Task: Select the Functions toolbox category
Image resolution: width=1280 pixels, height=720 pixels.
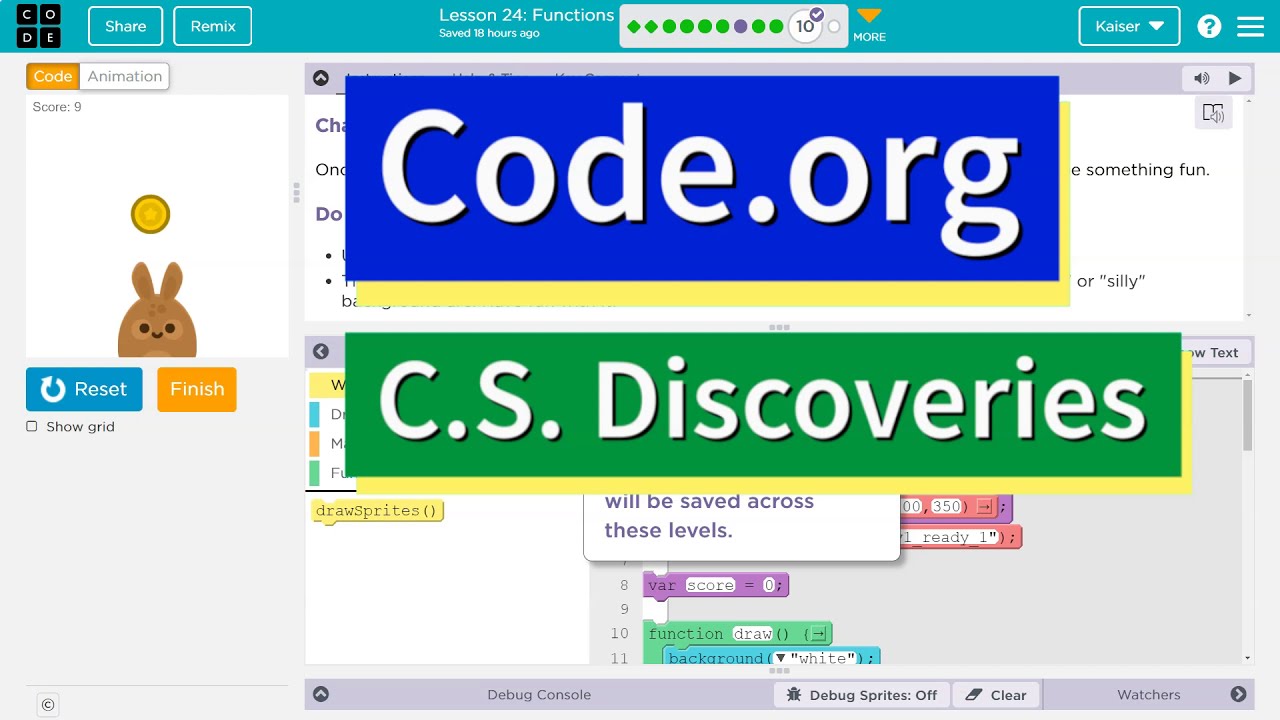Action: tap(326, 472)
